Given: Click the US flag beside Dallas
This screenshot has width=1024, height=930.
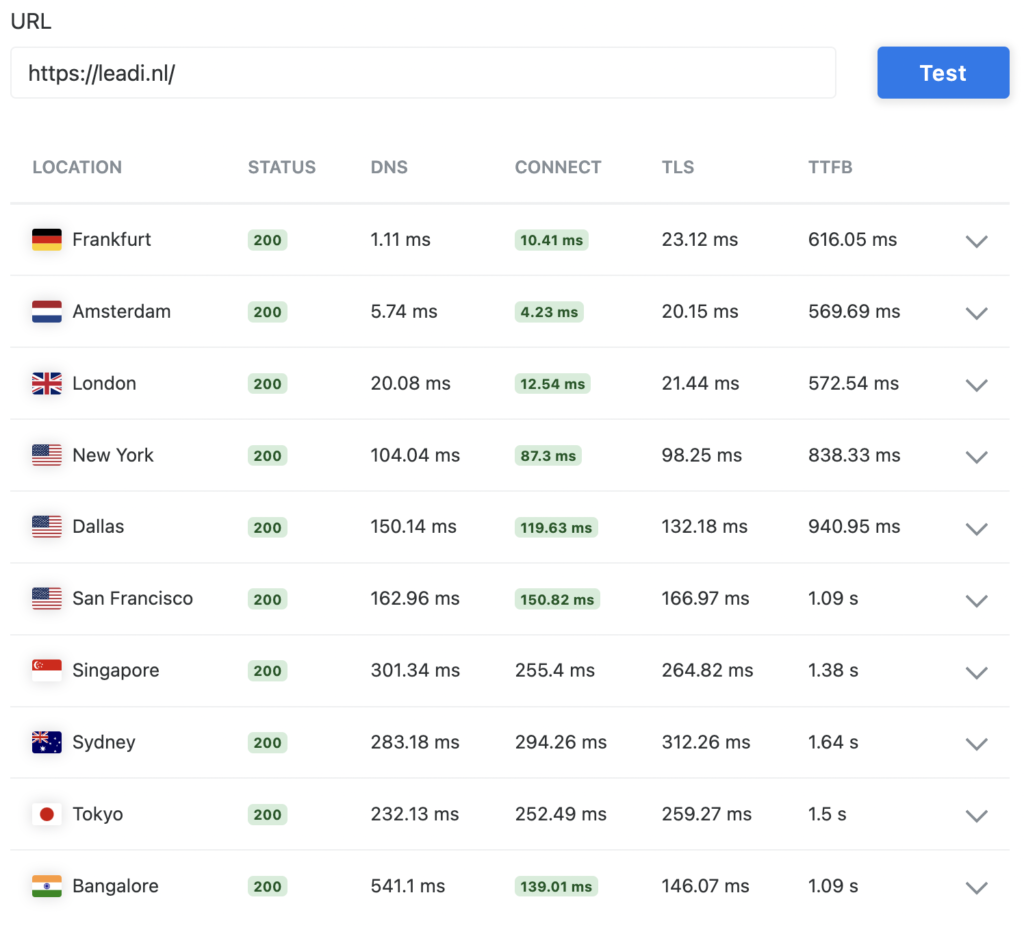Looking at the screenshot, I should click(x=47, y=526).
